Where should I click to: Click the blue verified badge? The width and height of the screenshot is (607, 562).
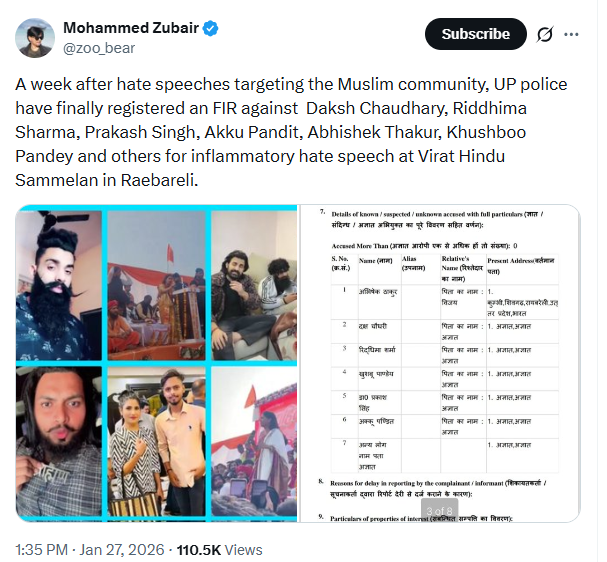(x=211, y=28)
